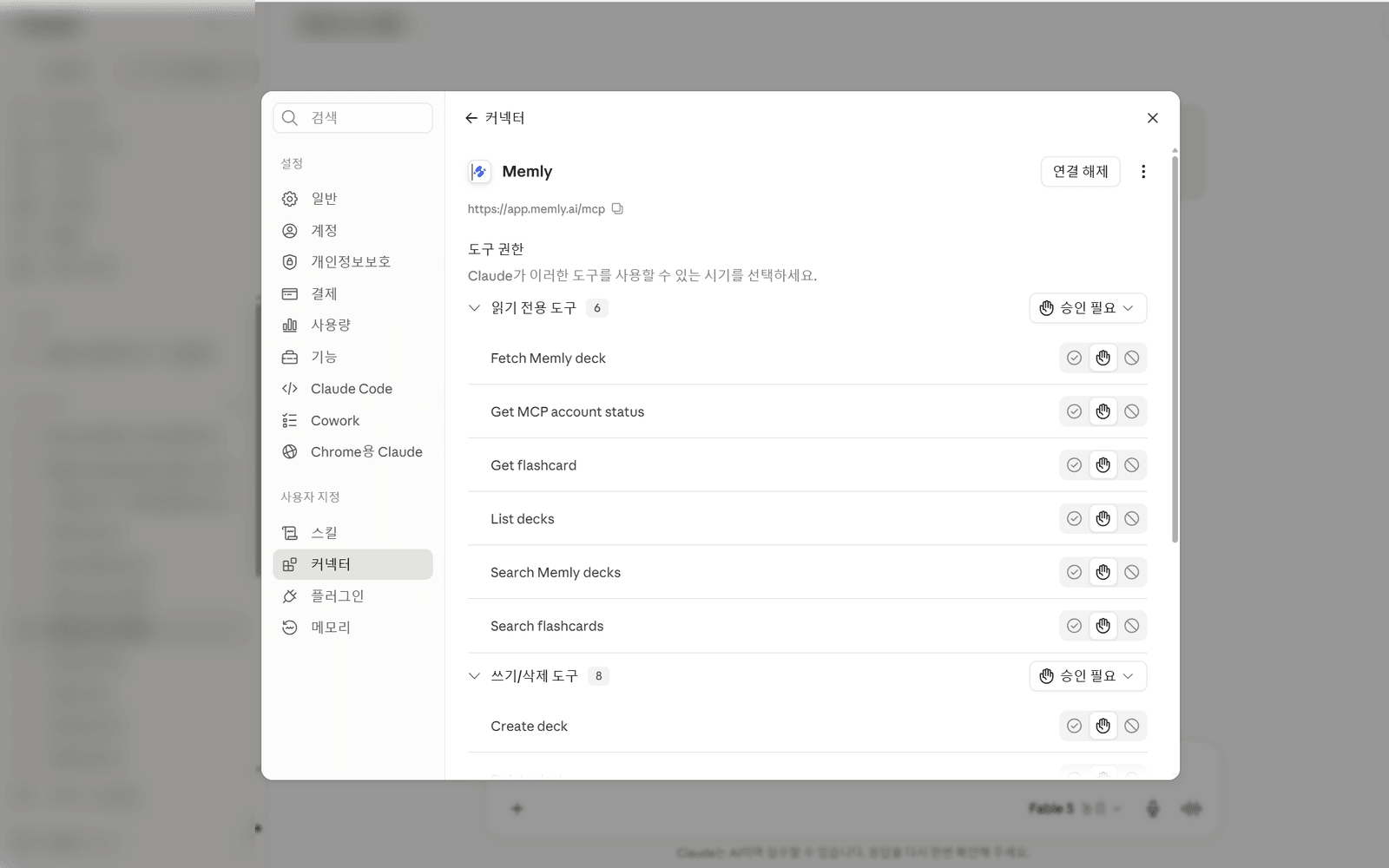This screenshot has width=1389, height=868.
Task: Open 스킬 settings
Action: 352,533
